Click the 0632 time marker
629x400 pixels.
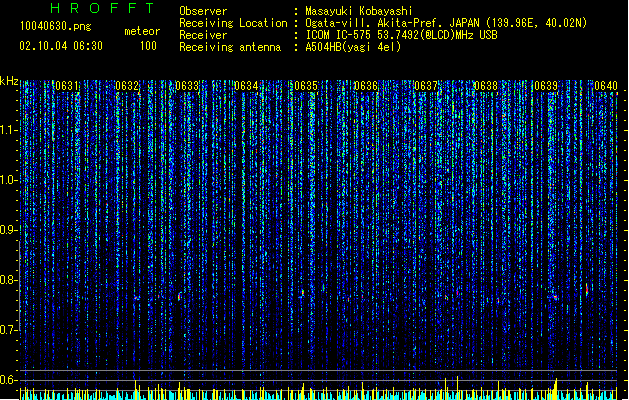click(x=127, y=86)
